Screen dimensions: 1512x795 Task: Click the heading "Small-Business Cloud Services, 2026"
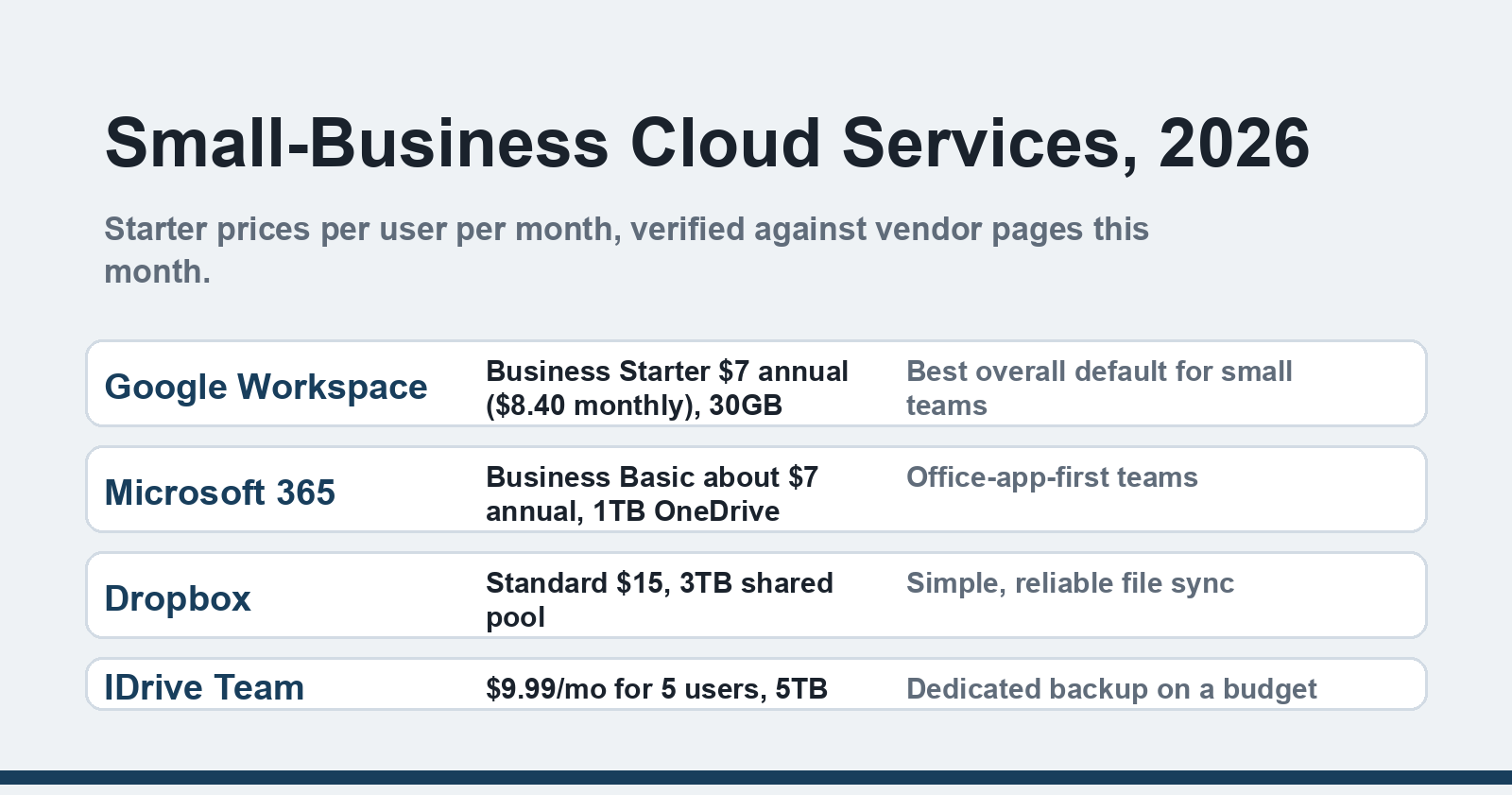(x=707, y=144)
